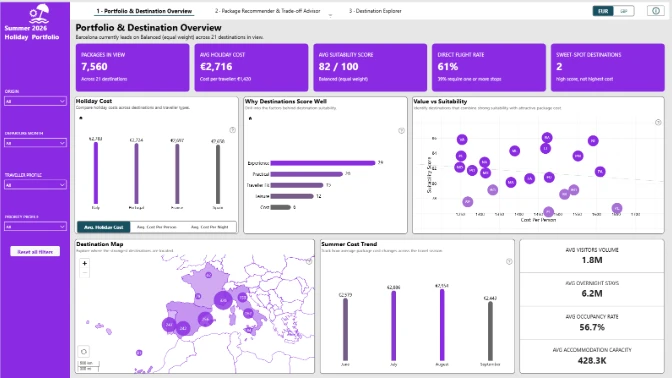Click the map reset rotation icon

84,351
